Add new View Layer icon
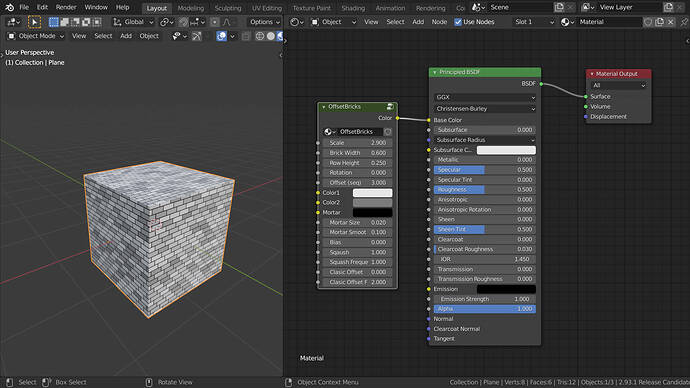Viewport: 690px width, 388px height. [x=668, y=7]
